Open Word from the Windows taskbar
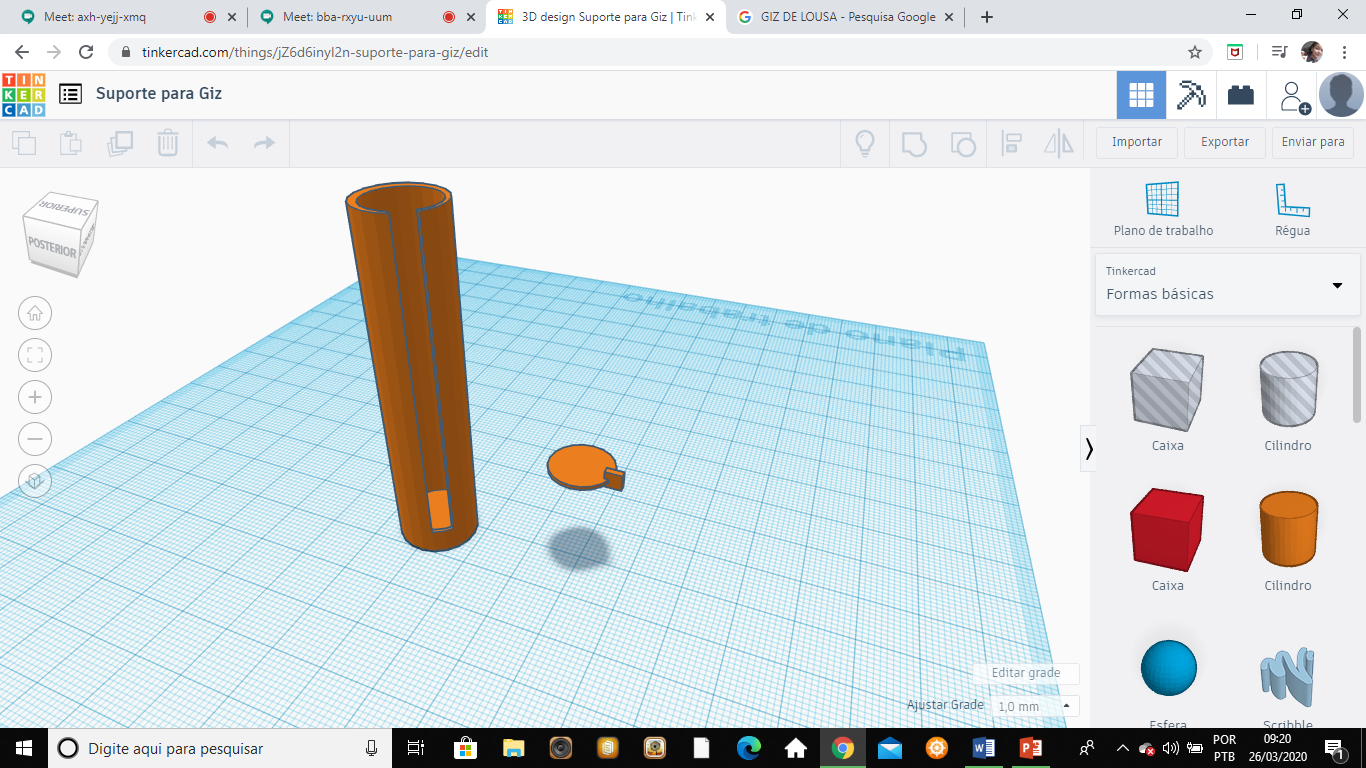 pos(983,748)
